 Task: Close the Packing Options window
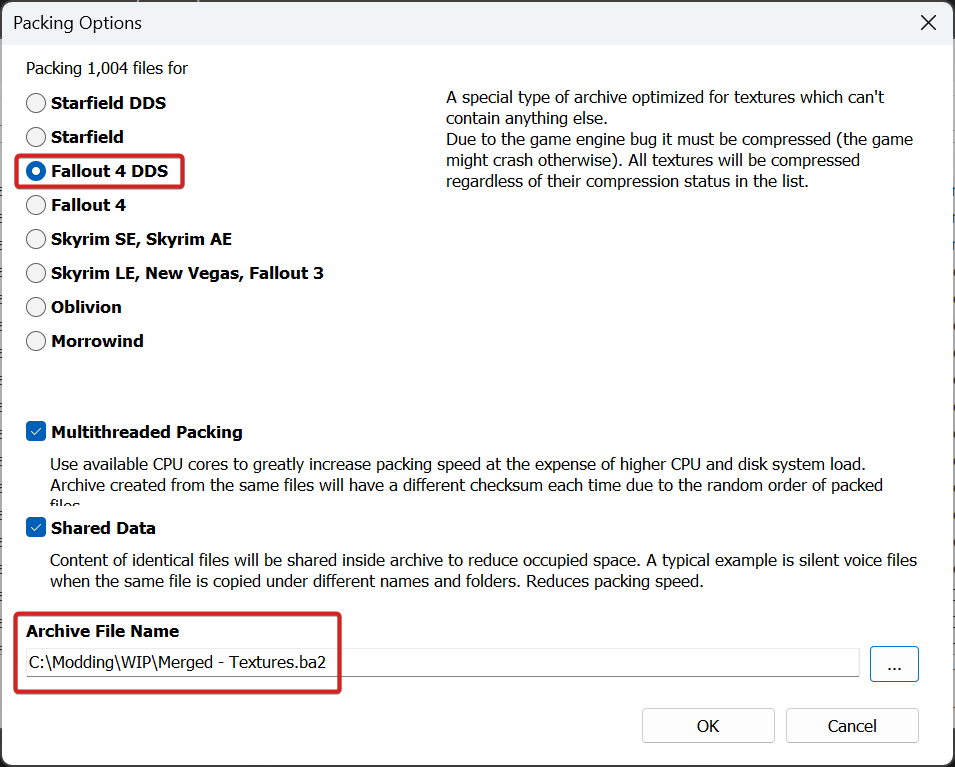pyautogui.click(x=928, y=23)
